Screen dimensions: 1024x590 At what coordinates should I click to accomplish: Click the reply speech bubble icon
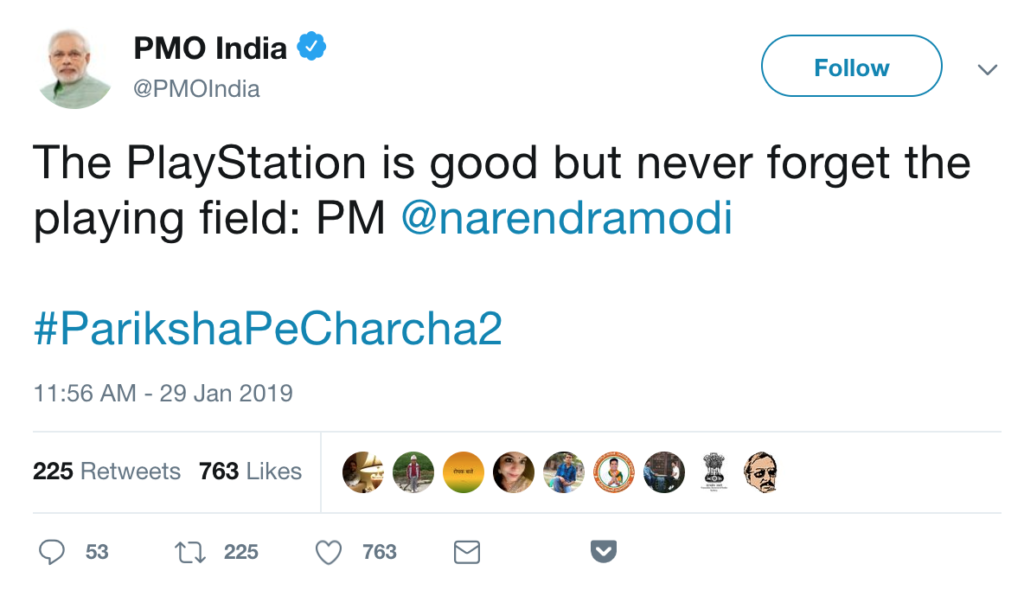coord(52,552)
